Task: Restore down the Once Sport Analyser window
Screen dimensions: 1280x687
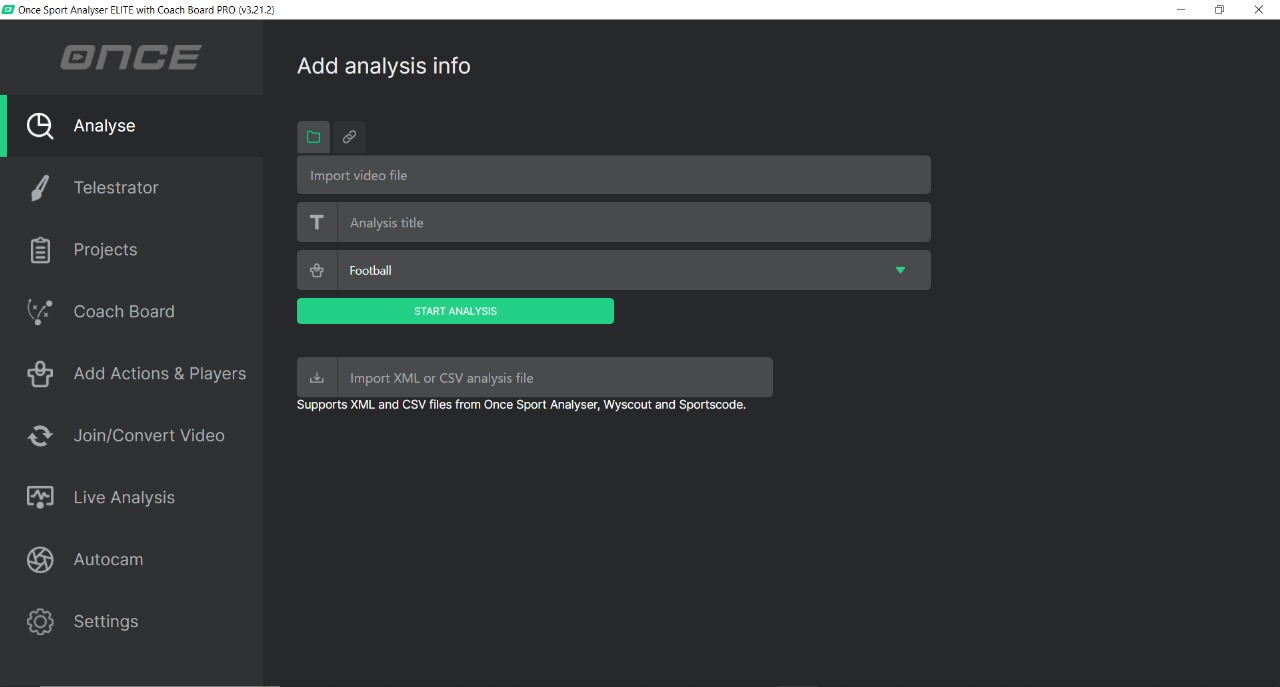Action: pos(1220,9)
